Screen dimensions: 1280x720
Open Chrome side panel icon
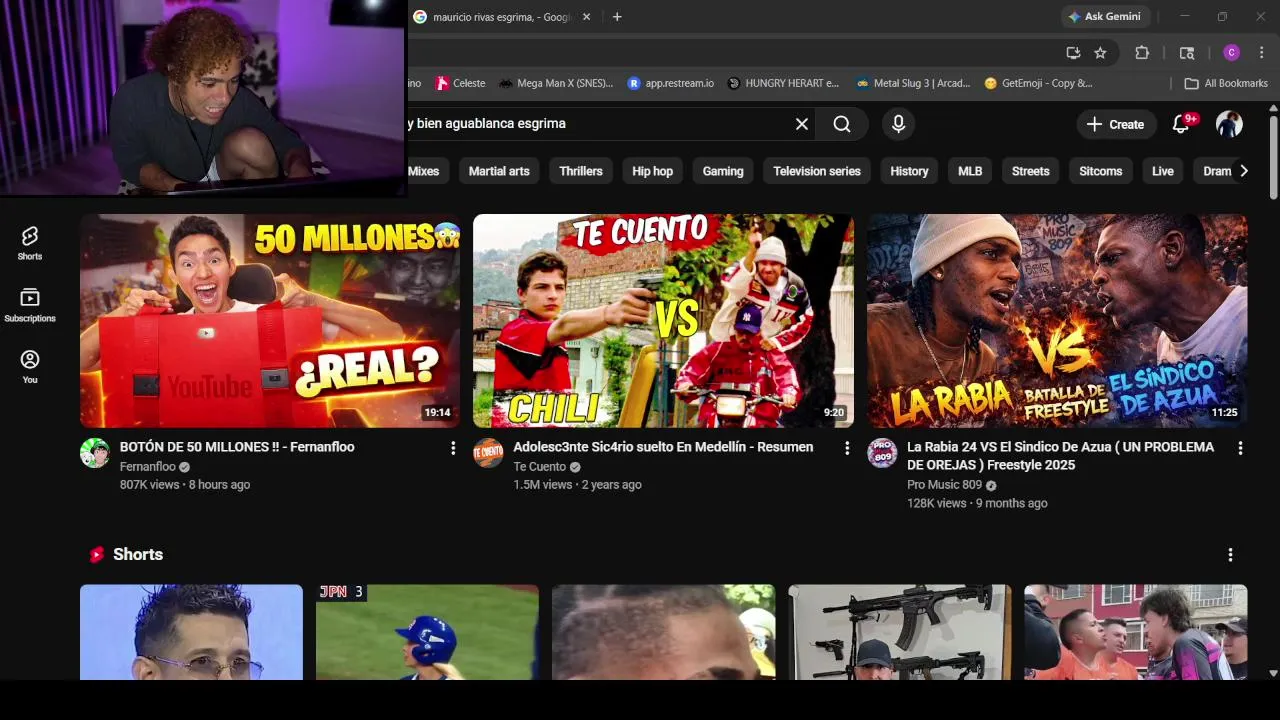(1187, 53)
